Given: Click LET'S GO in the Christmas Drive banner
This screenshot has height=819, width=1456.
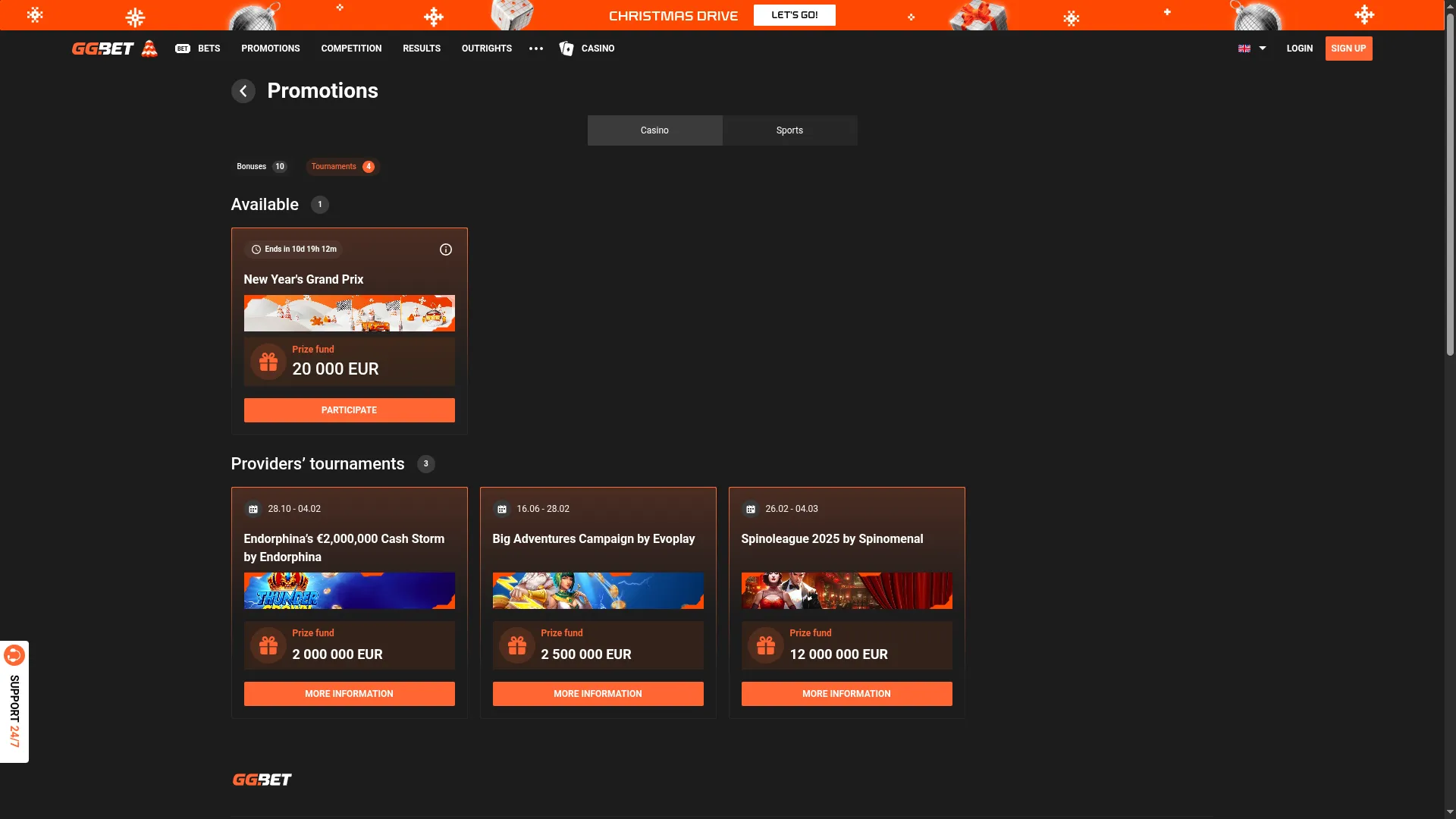Looking at the screenshot, I should (794, 14).
